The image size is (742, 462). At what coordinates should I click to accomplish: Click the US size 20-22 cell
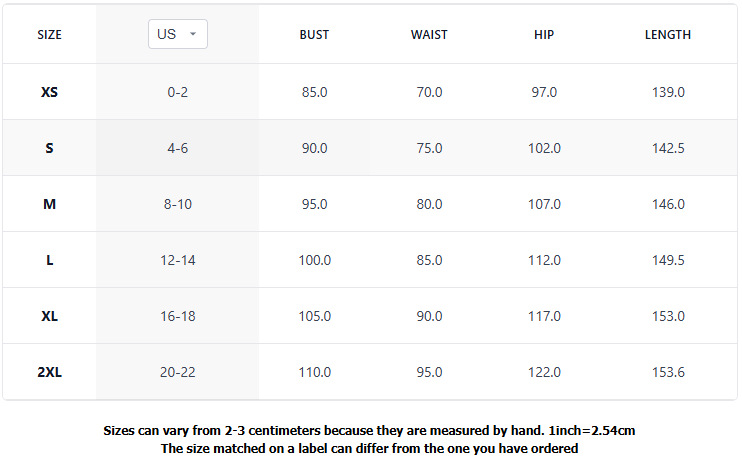coord(178,372)
